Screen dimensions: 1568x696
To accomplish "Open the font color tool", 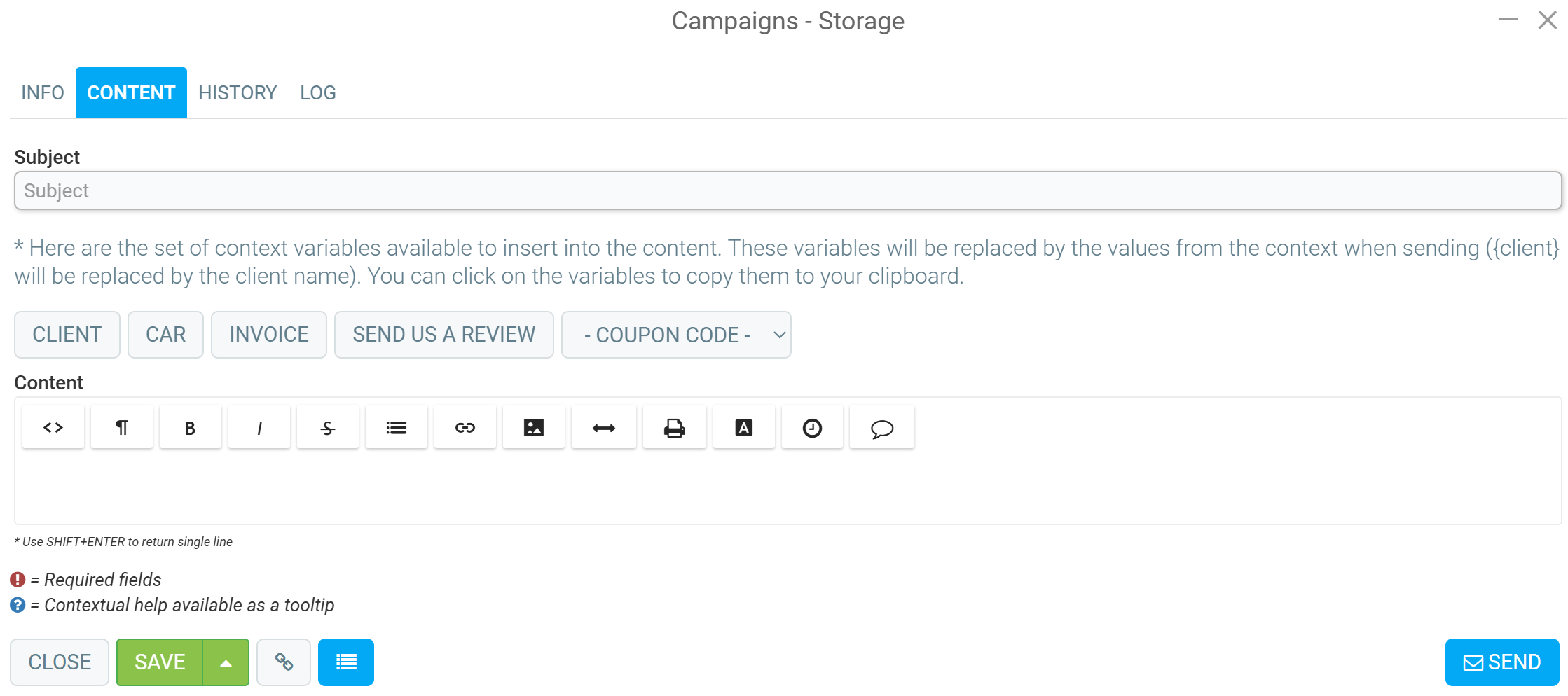I will point(744,427).
